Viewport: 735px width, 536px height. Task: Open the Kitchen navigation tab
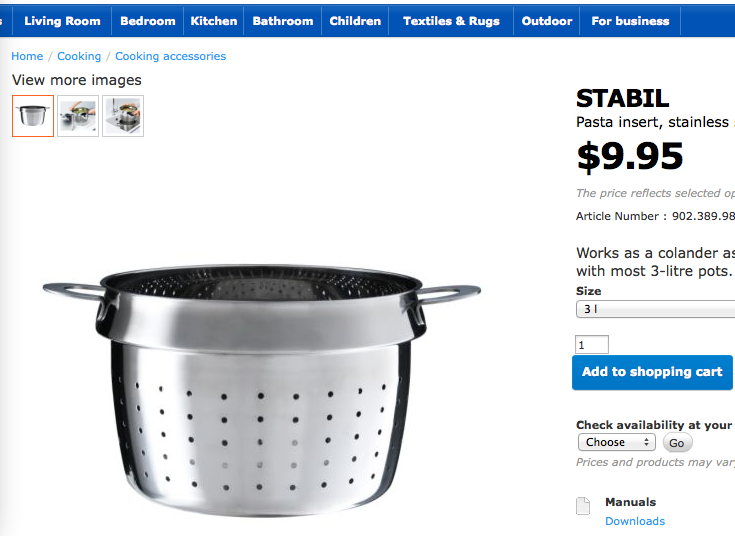pyautogui.click(x=214, y=21)
